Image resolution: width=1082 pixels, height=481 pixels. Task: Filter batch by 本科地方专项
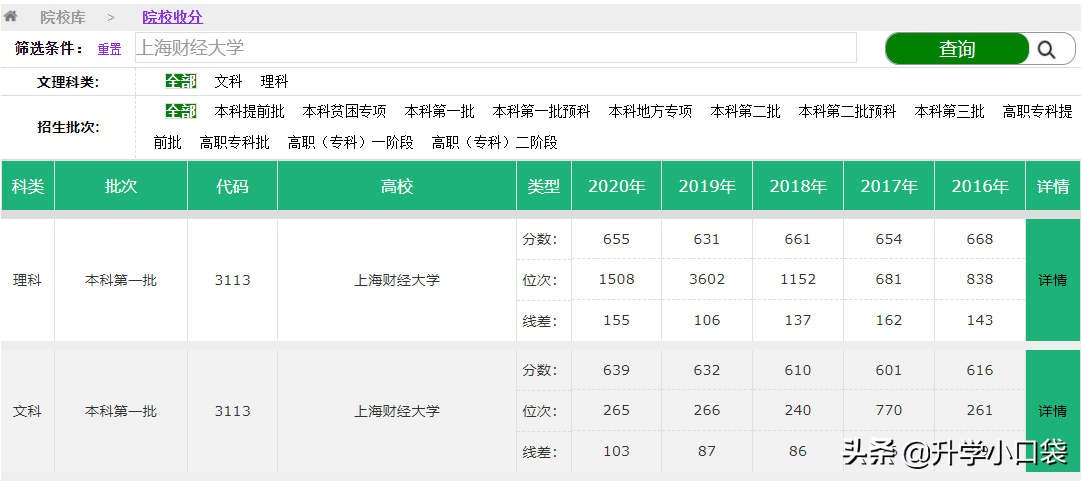click(x=650, y=111)
